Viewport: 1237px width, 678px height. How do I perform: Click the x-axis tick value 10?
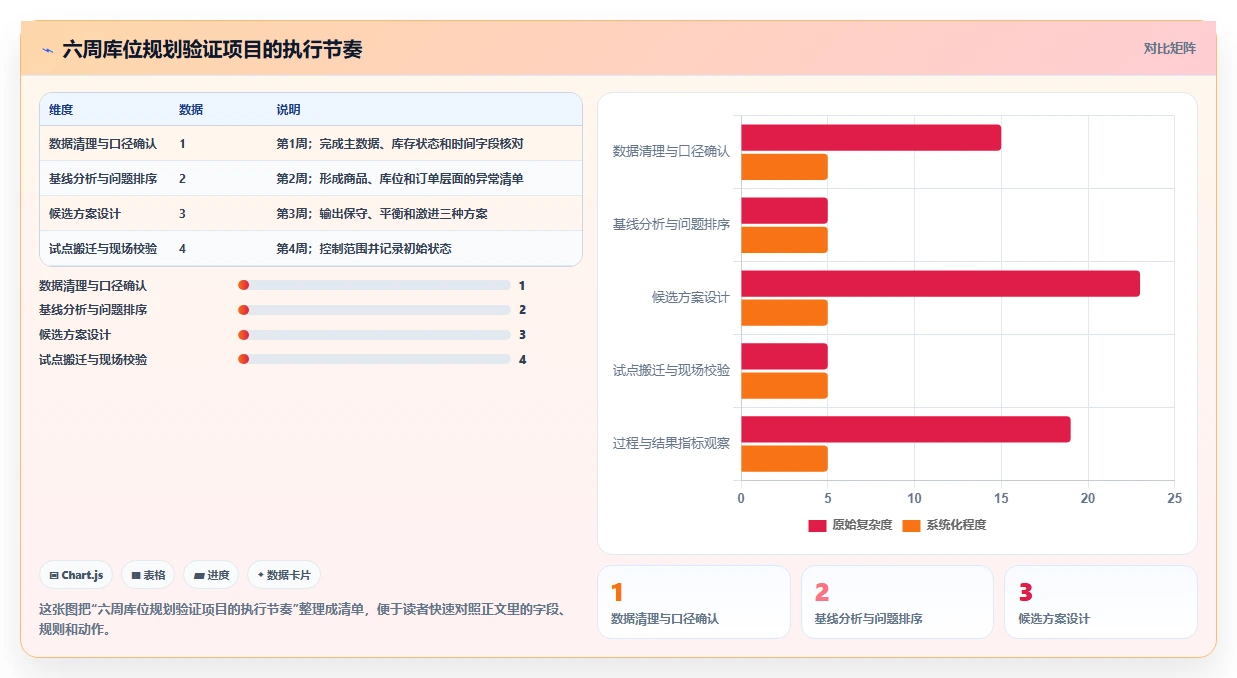[914, 498]
